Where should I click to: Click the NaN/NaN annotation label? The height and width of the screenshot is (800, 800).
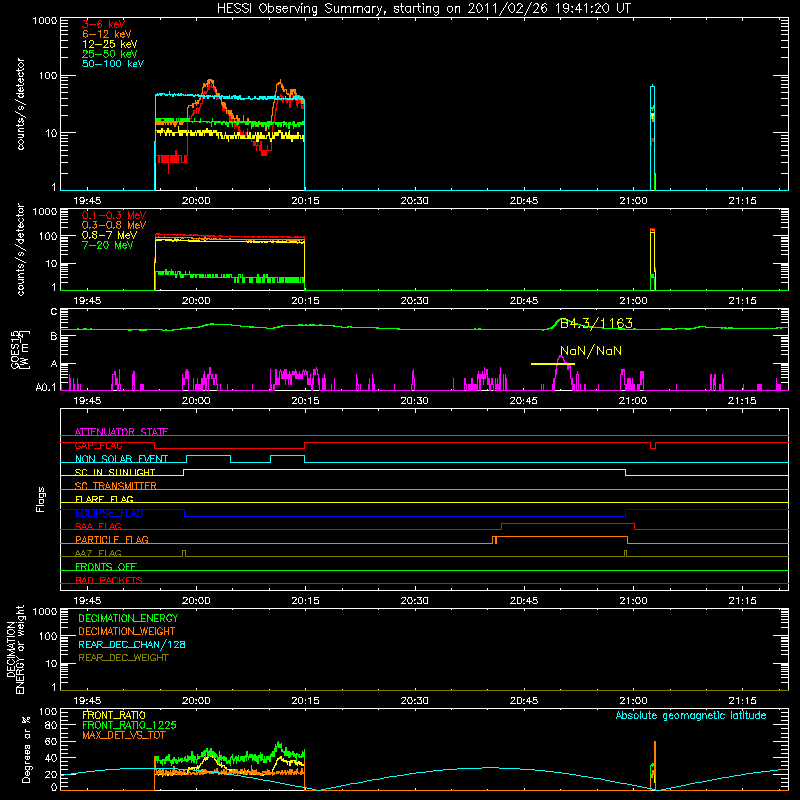591,351
